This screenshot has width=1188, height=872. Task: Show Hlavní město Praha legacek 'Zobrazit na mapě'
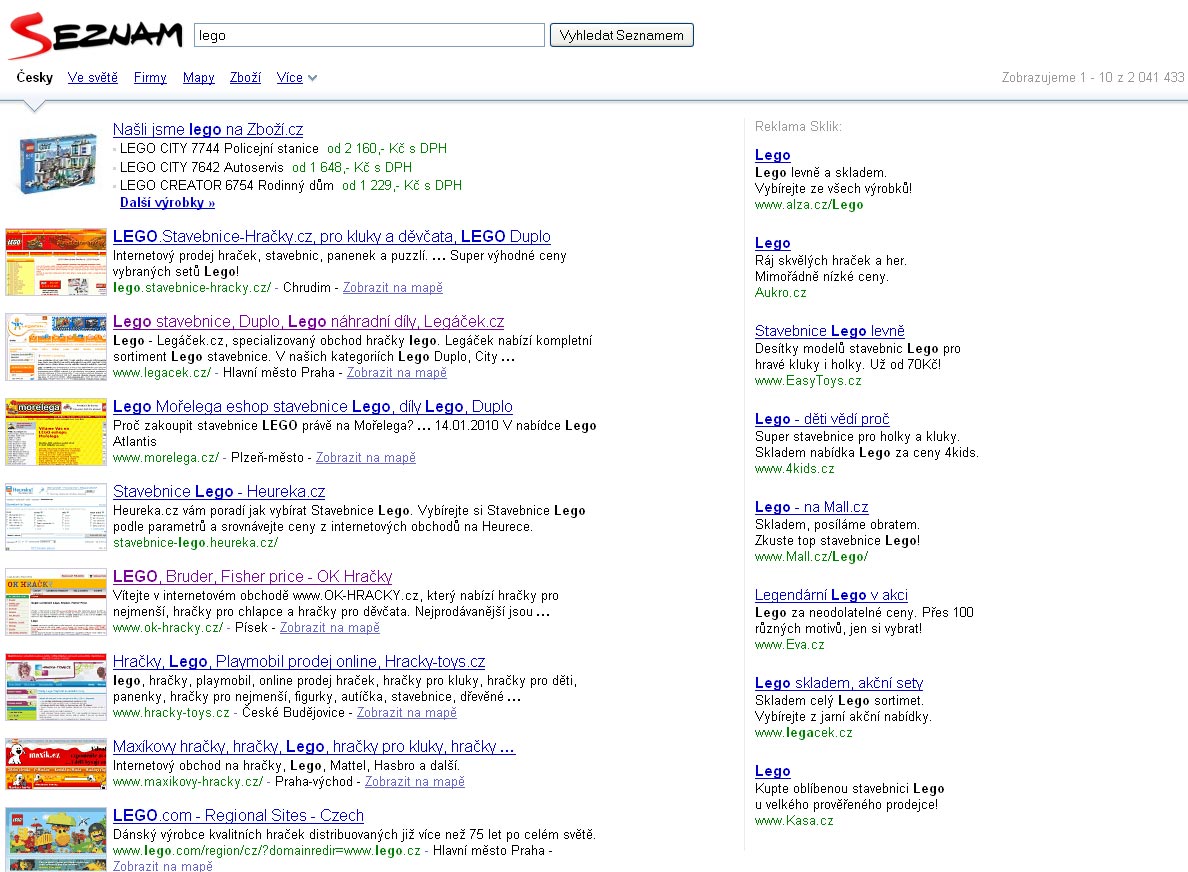(396, 373)
